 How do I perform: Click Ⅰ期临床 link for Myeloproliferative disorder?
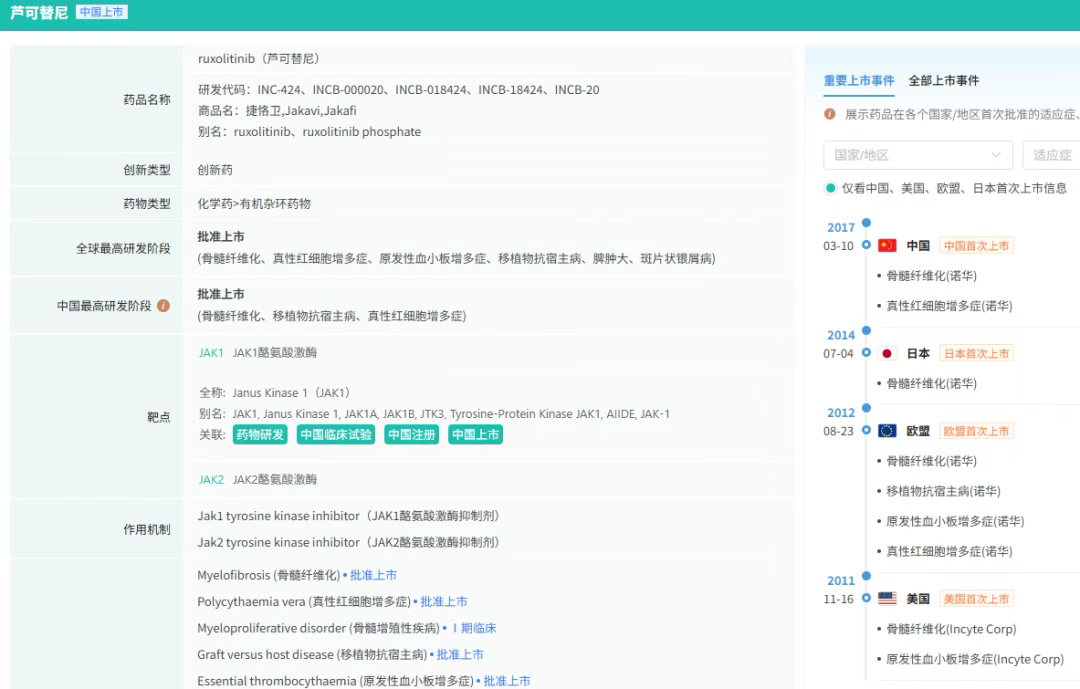point(473,629)
